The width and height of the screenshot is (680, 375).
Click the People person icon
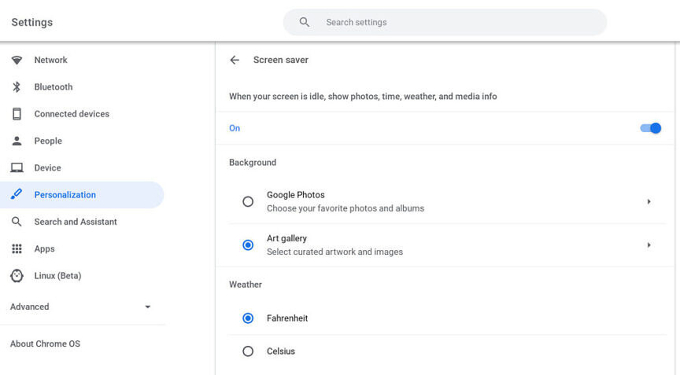(16, 141)
